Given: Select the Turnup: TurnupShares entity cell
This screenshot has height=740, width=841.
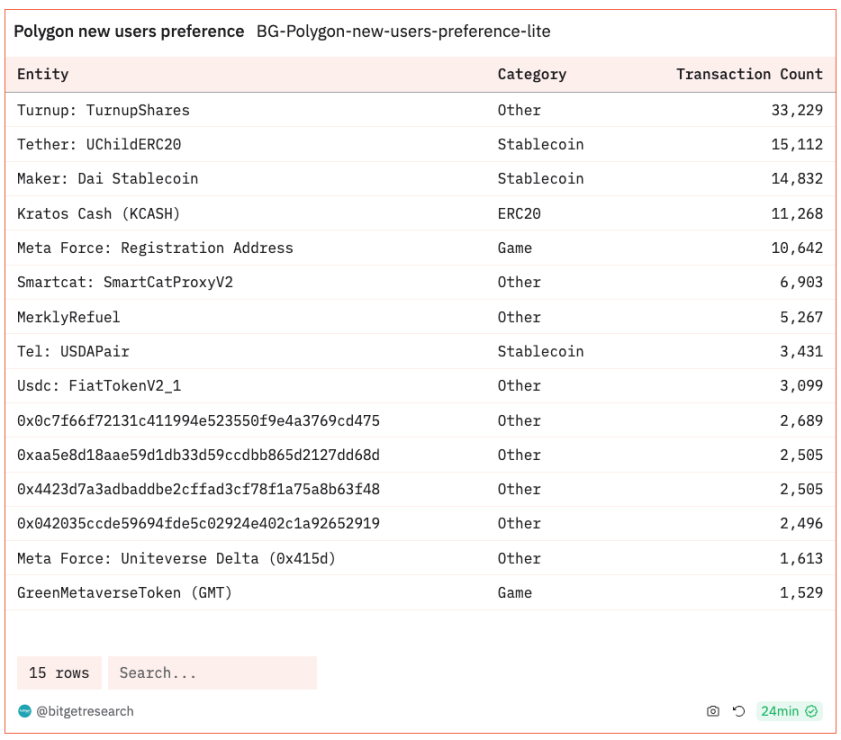Looking at the screenshot, I should (103, 110).
